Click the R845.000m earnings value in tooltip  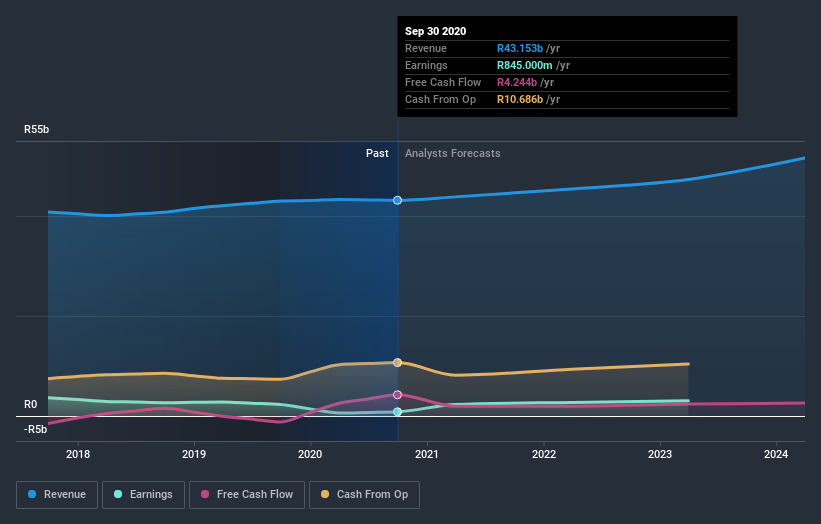(525, 65)
